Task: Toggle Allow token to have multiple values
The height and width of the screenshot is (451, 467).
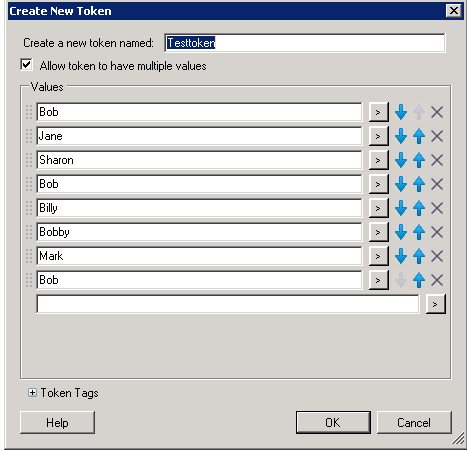Action: [26, 64]
